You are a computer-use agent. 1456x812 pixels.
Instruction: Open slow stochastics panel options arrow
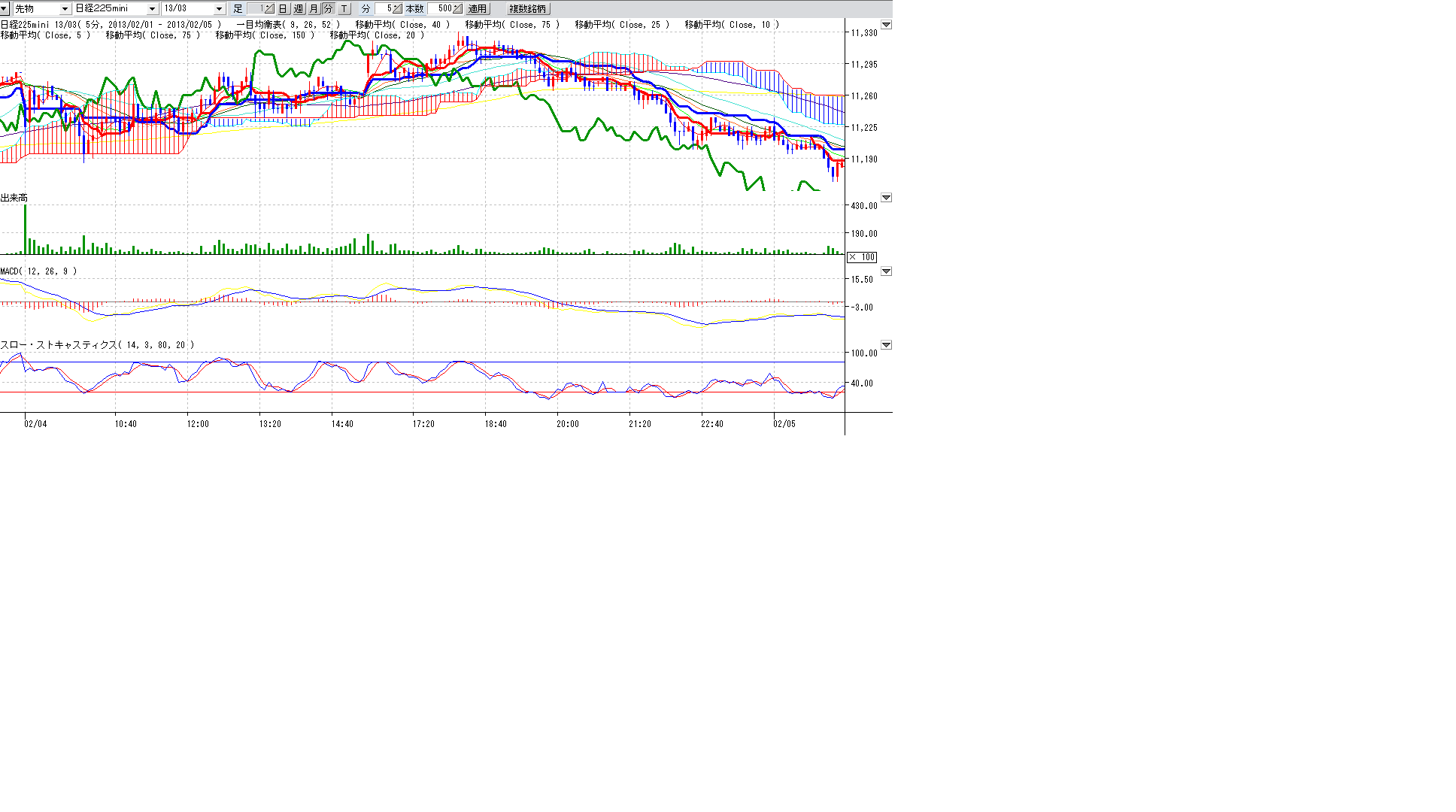(x=886, y=345)
